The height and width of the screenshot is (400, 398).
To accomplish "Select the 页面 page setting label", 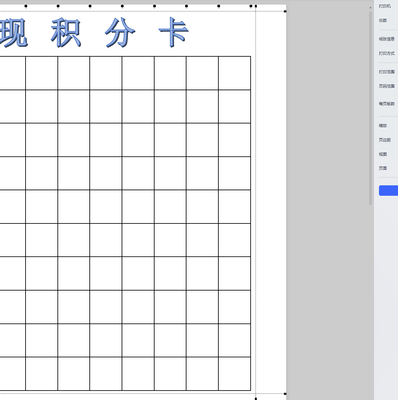I will click(383, 168).
